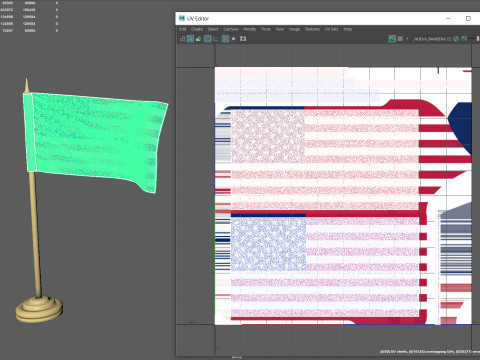The image size is (480, 360).
Task: Click the UV distortion display icon
Action: pyautogui.click(x=198, y=39)
